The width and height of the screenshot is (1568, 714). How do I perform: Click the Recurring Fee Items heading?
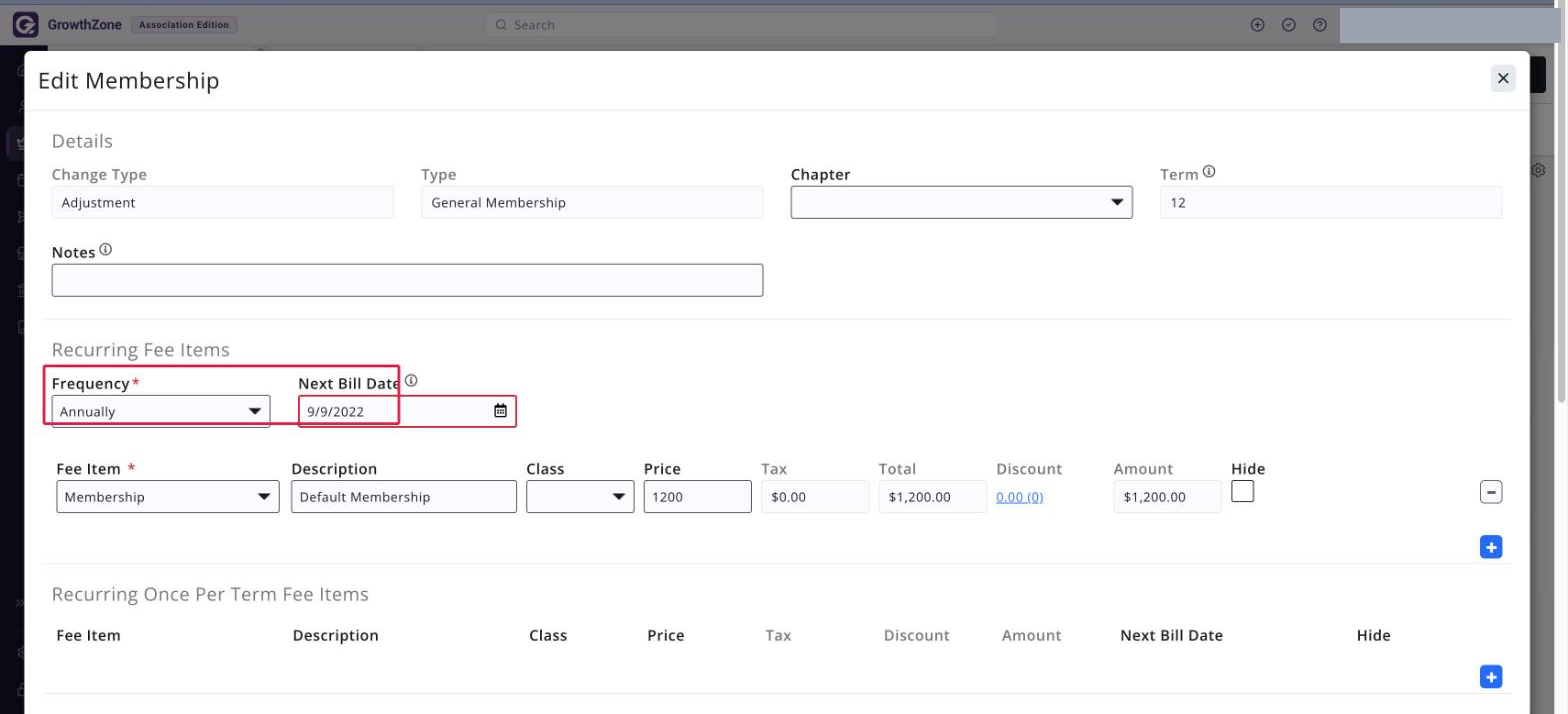tap(141, 350)
